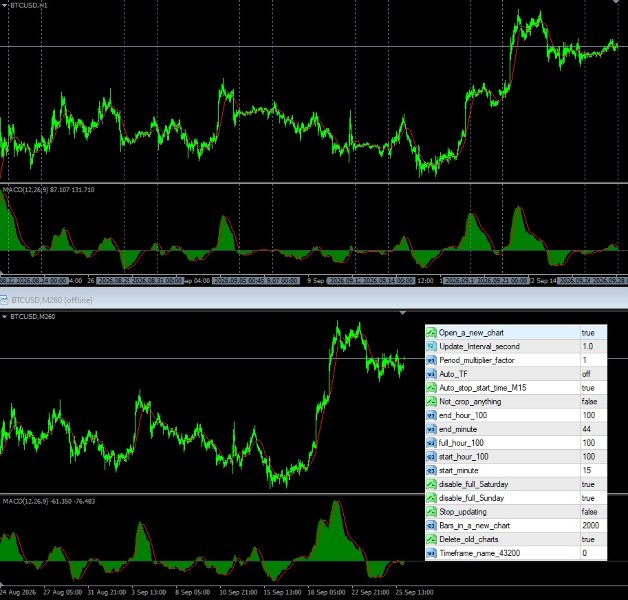Toggle the Stop_updating false value
The height and width of the screenshot is (600, 628).
click(x=593, y=512)
